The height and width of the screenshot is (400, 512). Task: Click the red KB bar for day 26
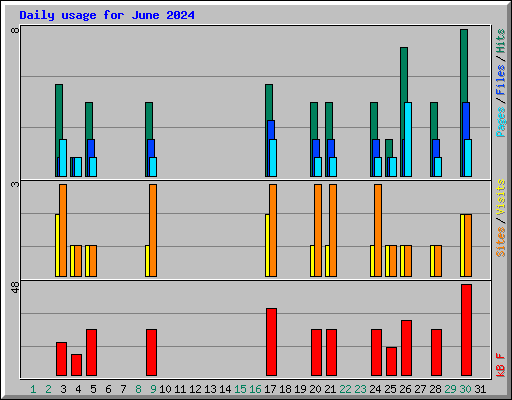[x=406, y=348]
